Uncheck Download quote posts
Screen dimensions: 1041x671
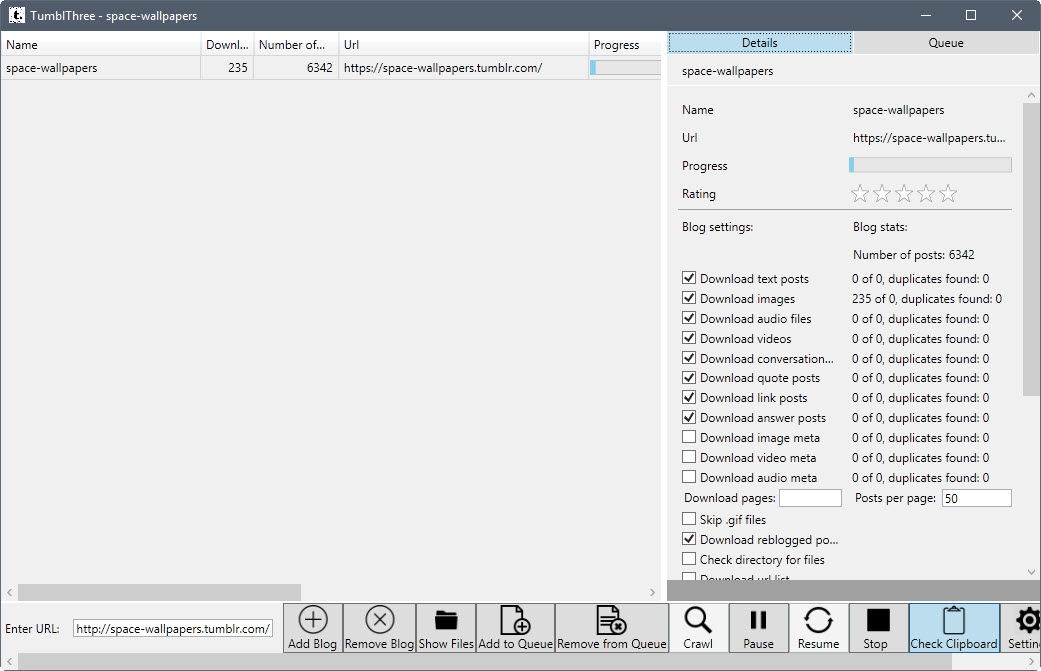689,377
